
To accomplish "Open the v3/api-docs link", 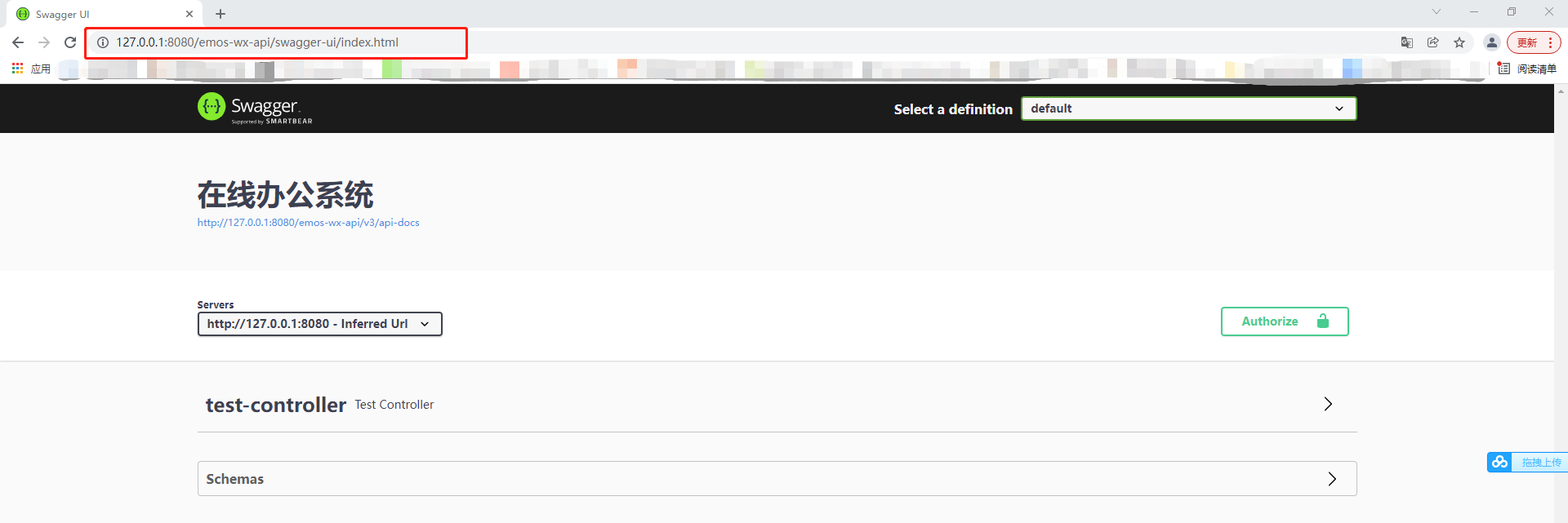I will [308, 223].
